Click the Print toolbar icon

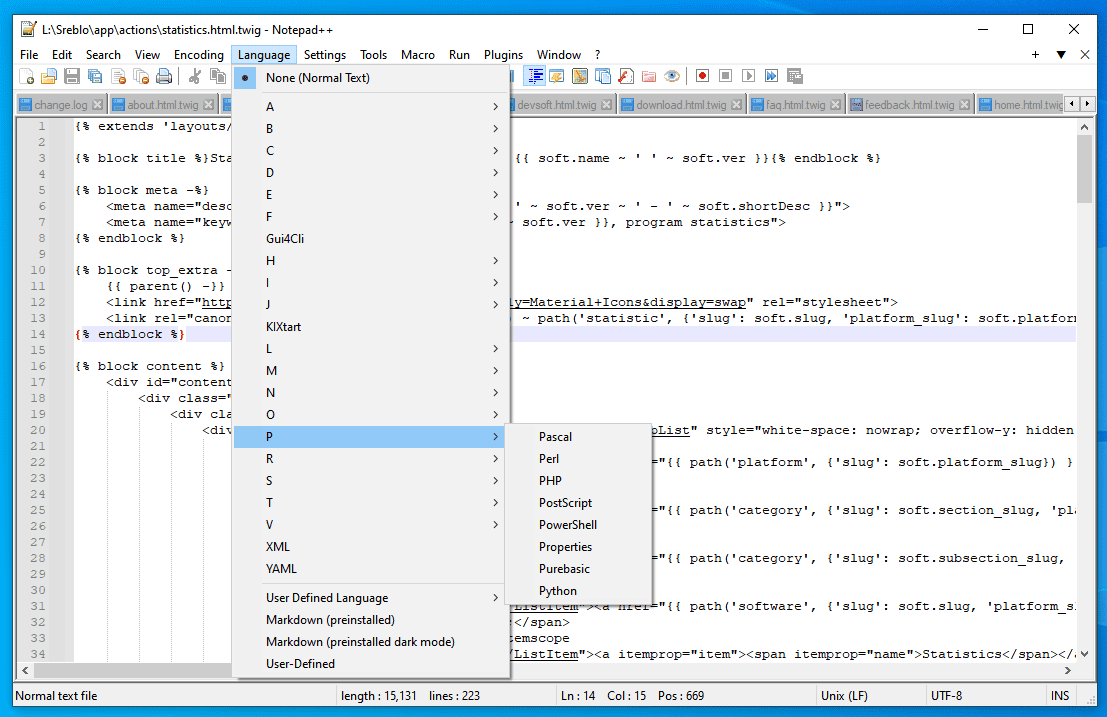164,76
